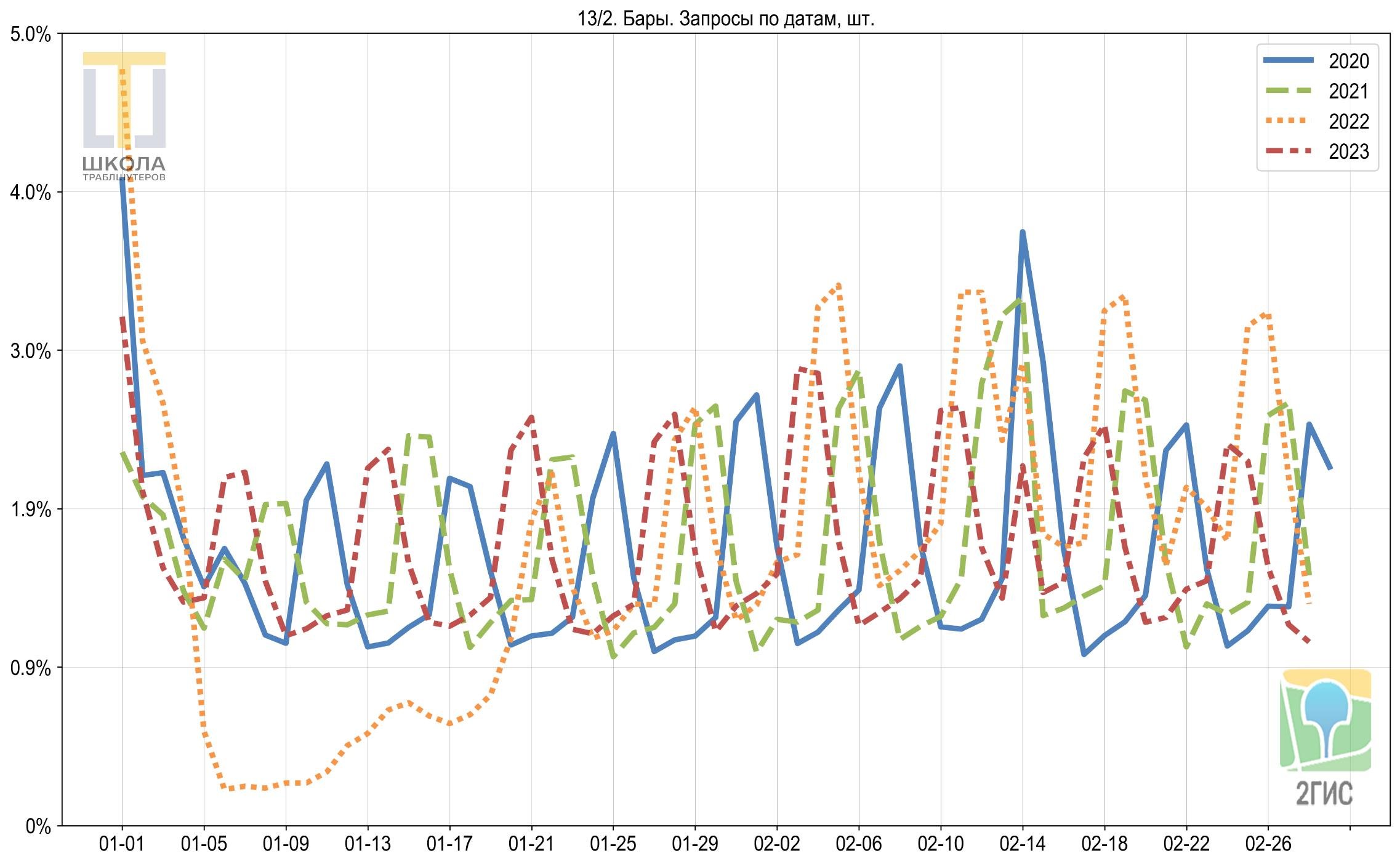Click the Школа Траблшутеров logo
1400x864 pixels.
pos(124,116)
